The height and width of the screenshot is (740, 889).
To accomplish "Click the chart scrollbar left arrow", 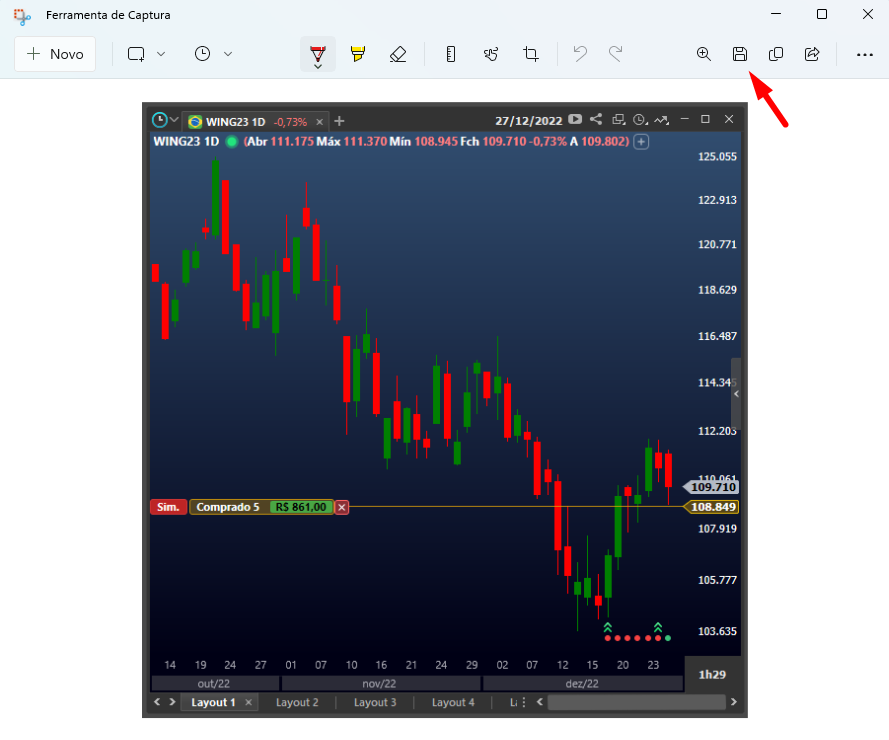I will point(540,702).
